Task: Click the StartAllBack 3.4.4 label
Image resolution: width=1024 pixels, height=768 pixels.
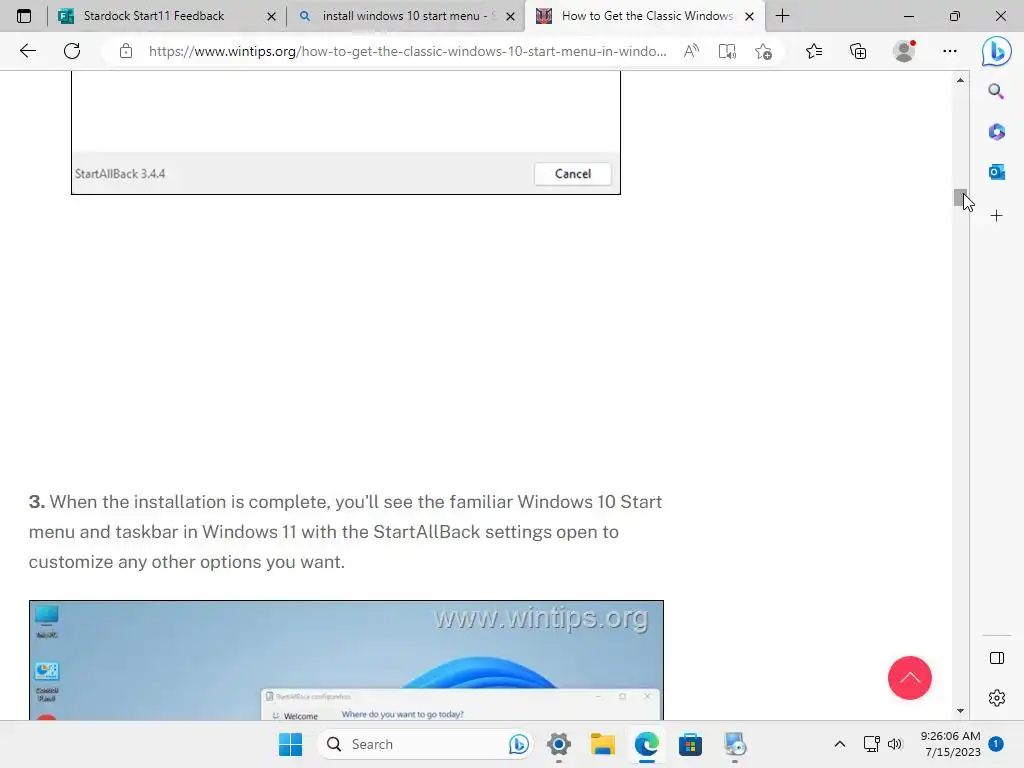Action: tap(120, 174)
